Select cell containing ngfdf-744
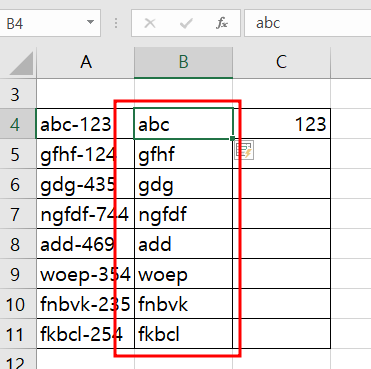 85,214
